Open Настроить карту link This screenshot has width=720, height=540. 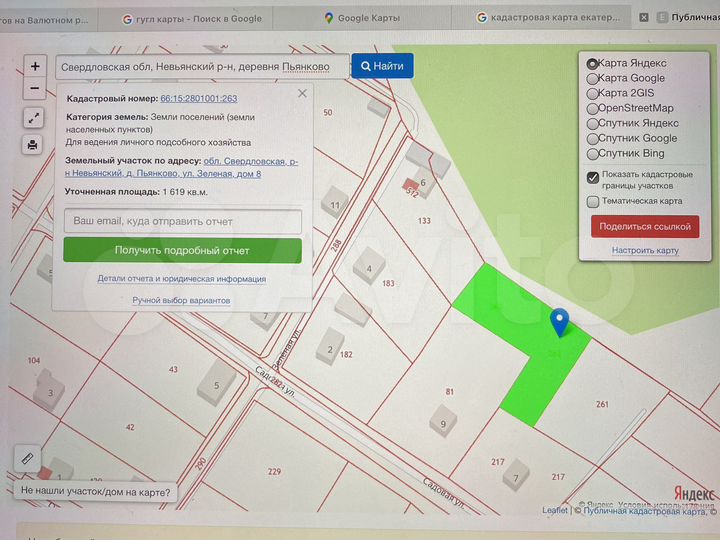(645, 250)
